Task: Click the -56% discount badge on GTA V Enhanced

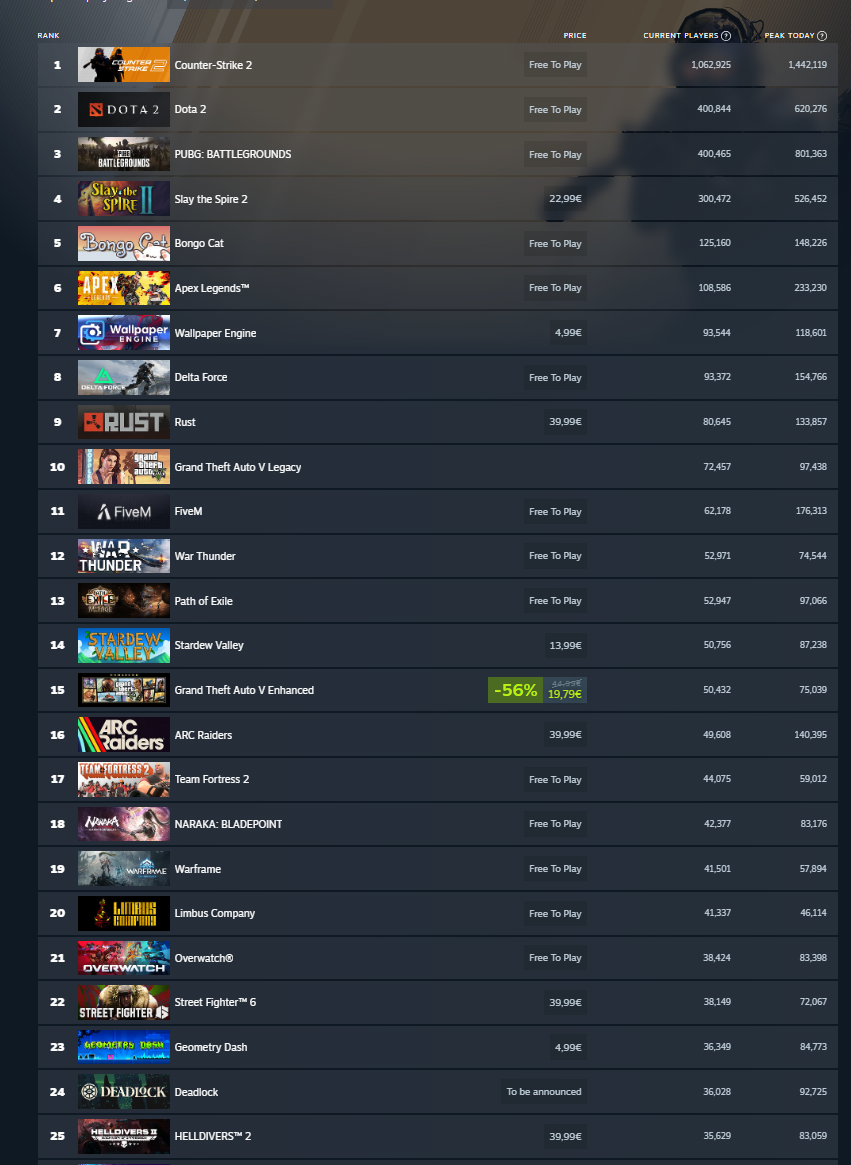Action: pyautogui.click(x=515, y=690)
